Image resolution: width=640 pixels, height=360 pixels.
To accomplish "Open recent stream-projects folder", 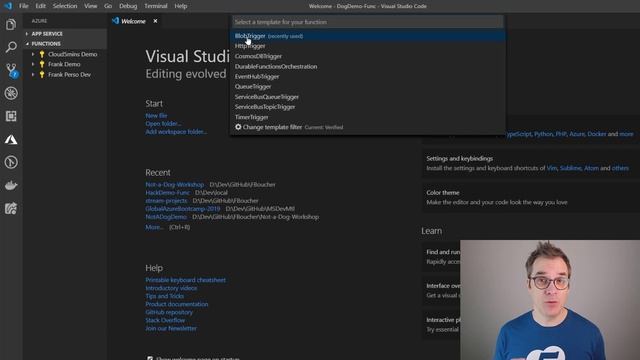I will pyautogui.click(x=166, y=201).
